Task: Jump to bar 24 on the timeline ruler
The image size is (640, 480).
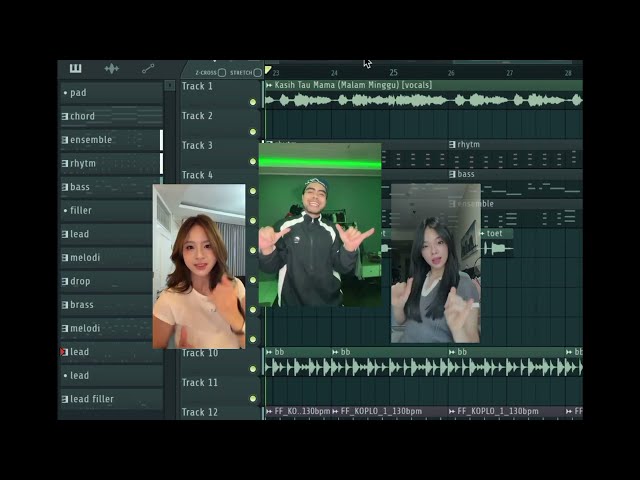Action: tap(334, 73)
